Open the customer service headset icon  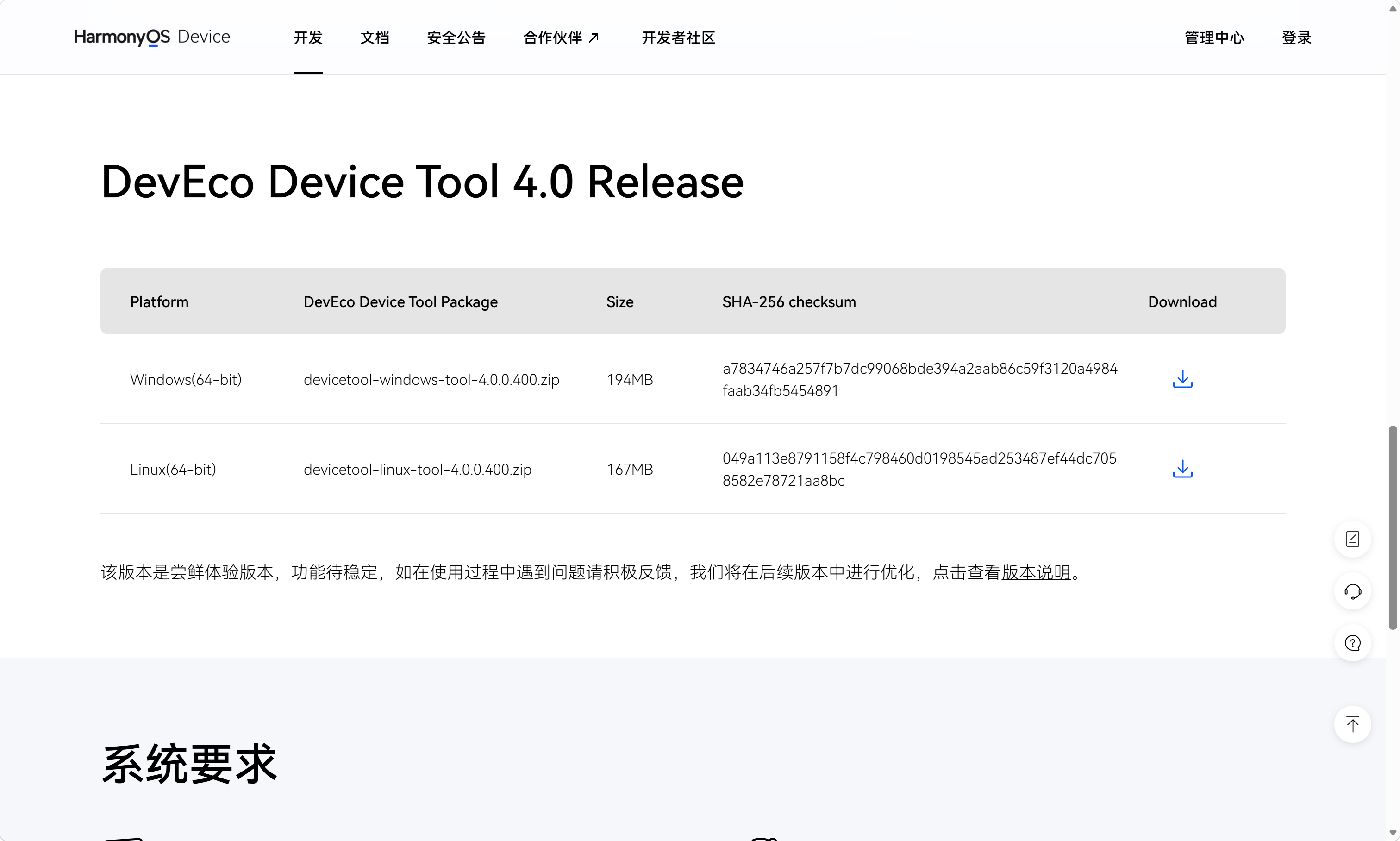click(1352, 591)
